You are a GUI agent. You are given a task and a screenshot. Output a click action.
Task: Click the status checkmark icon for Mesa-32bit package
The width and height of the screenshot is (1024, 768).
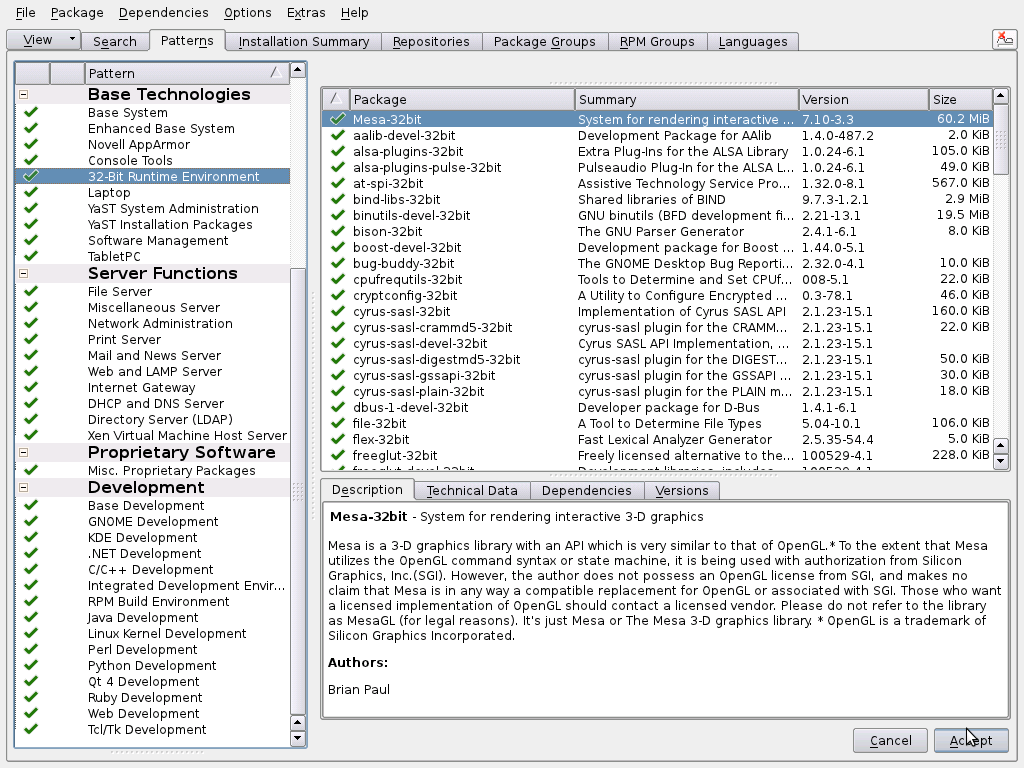tap(337, 119)
